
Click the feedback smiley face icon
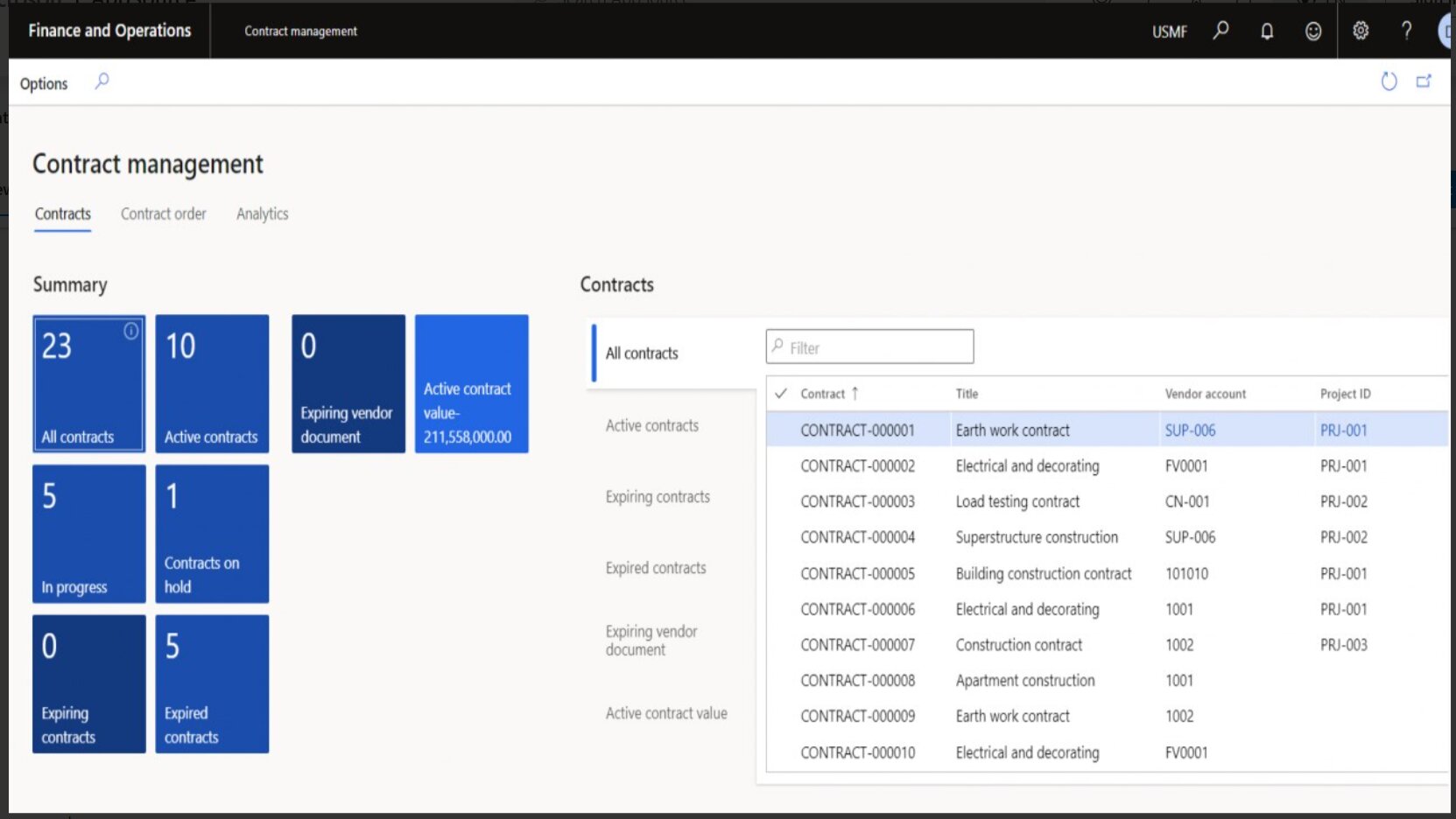coord(1313,31)
